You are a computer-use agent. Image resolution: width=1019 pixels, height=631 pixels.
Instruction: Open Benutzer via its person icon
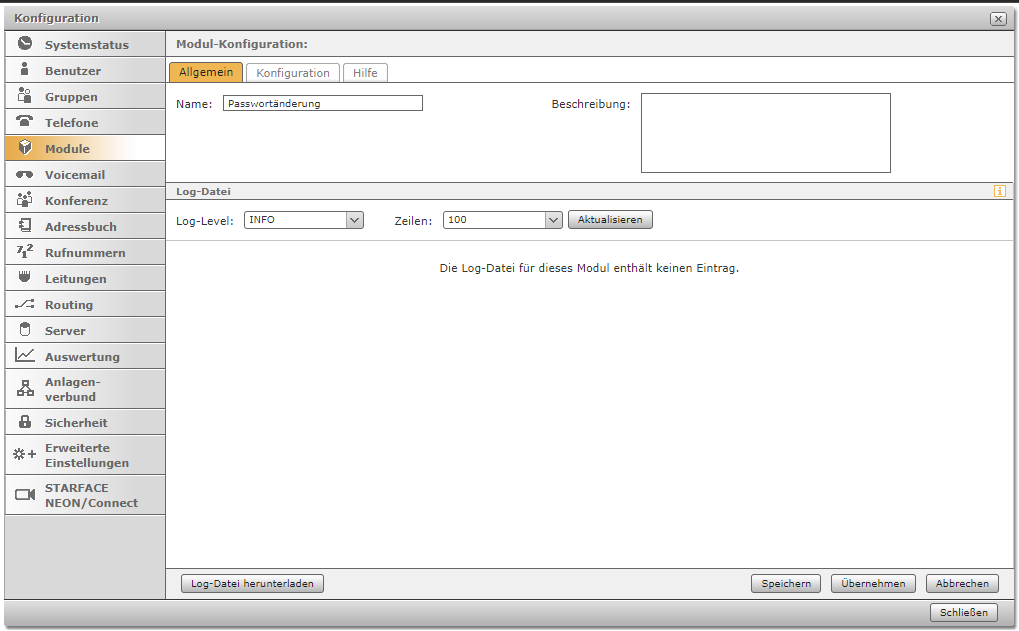point(25,70)
